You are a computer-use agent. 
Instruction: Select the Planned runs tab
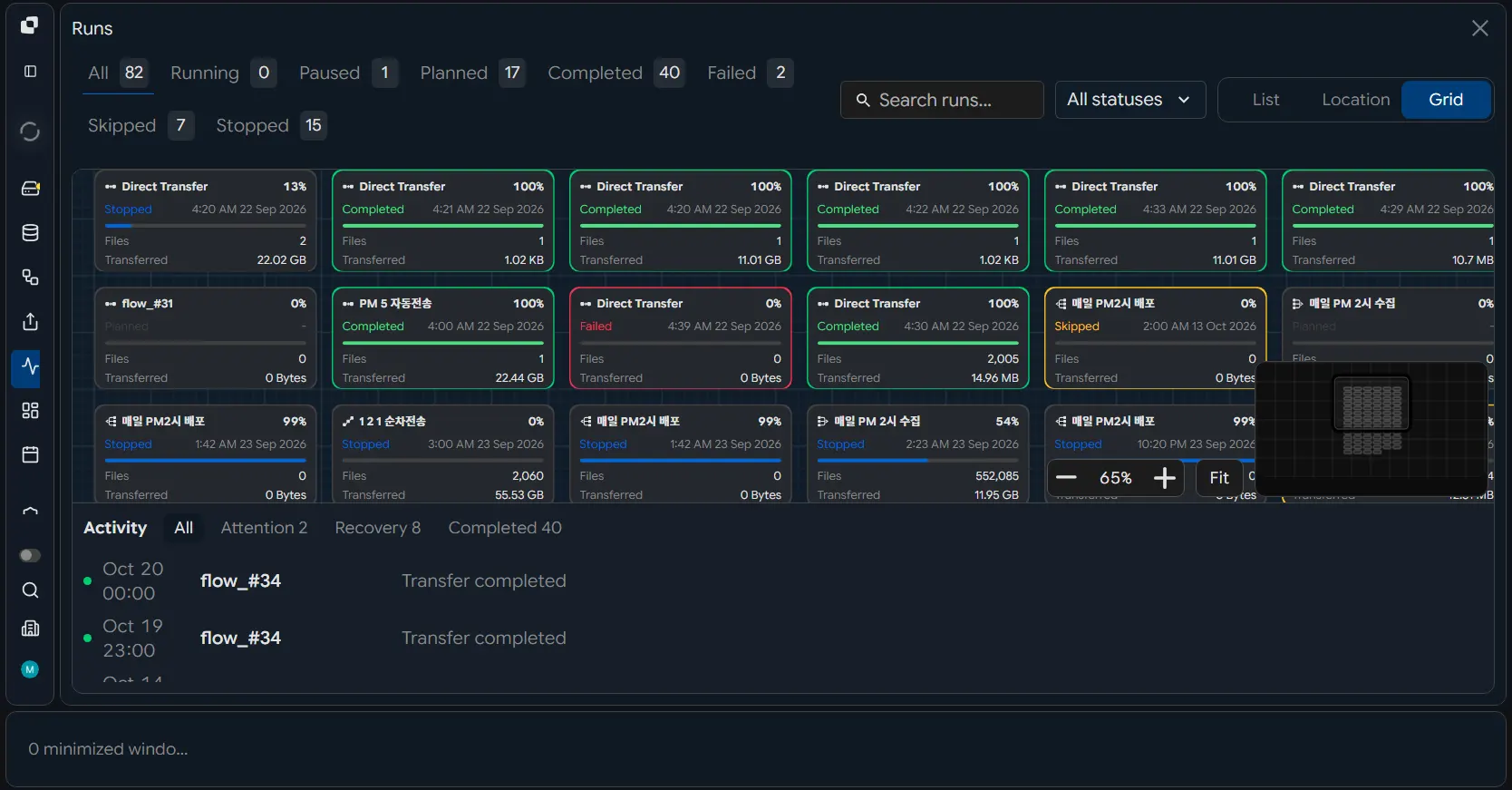tap(472, 73)
